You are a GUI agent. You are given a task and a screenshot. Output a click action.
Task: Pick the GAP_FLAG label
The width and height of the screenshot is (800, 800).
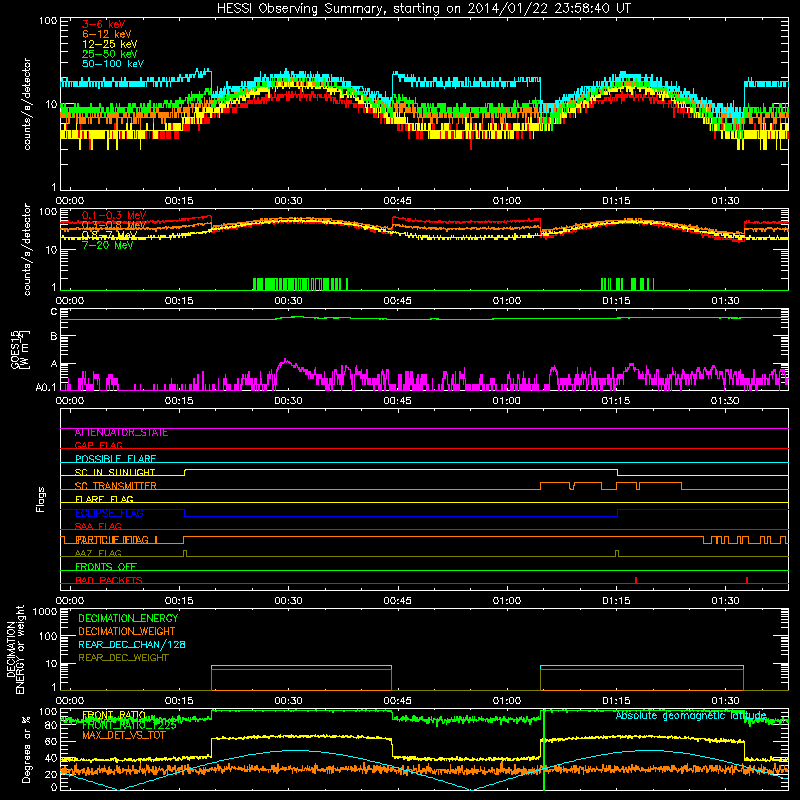(98, 446)
